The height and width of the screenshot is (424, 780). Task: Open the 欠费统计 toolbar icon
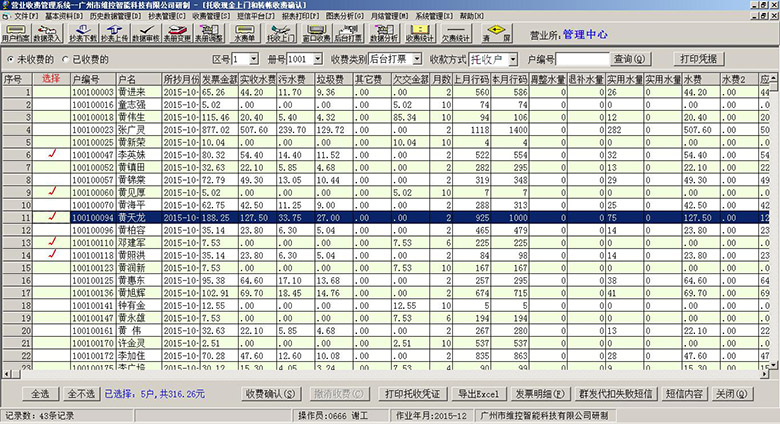point(456,33)
